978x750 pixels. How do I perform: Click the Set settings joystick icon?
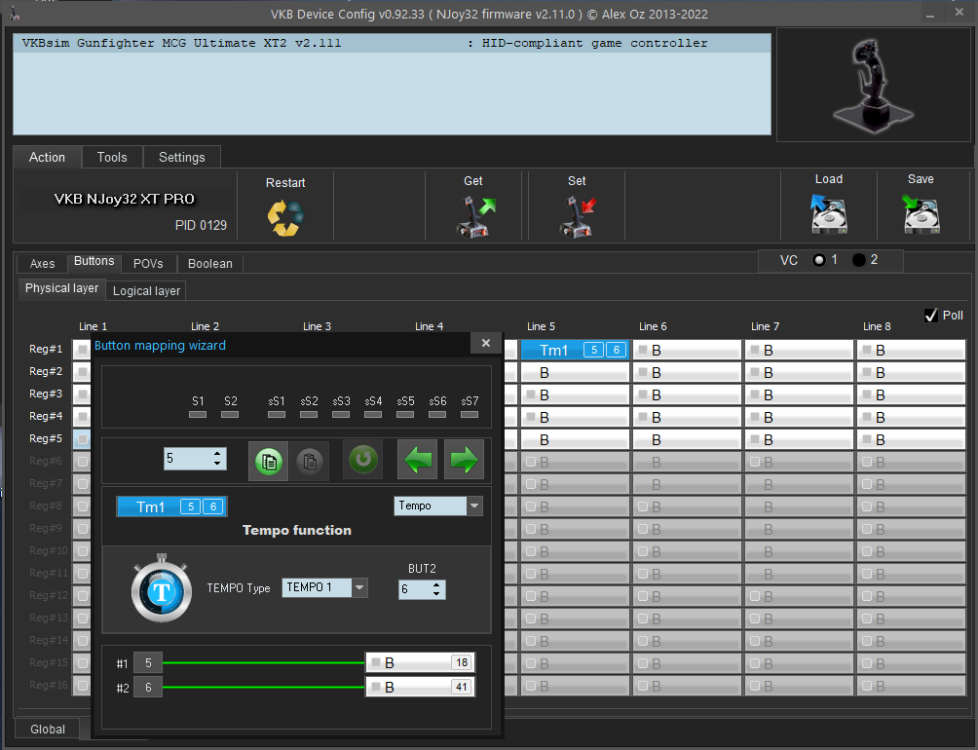point(579,215)
